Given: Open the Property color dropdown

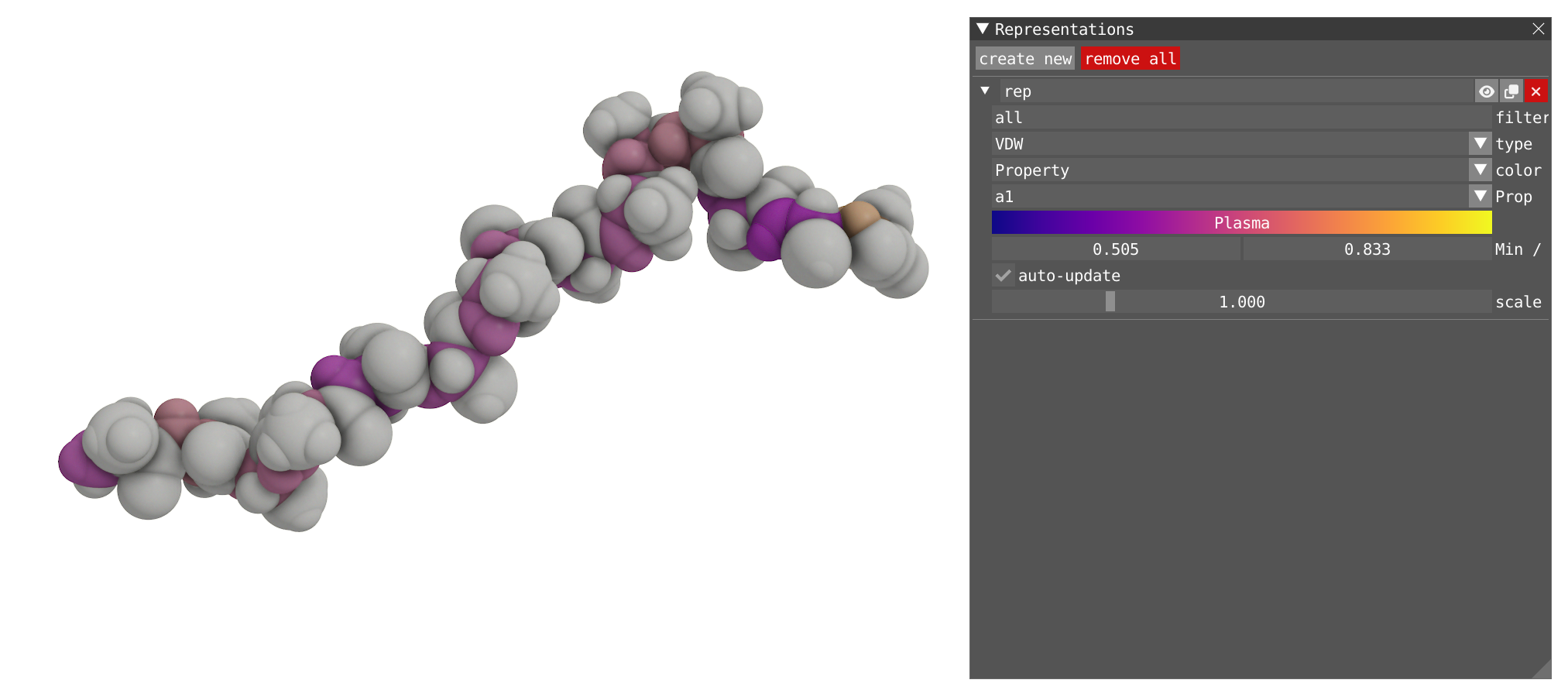Looking at the screenshot, I should pos(1480,170).
